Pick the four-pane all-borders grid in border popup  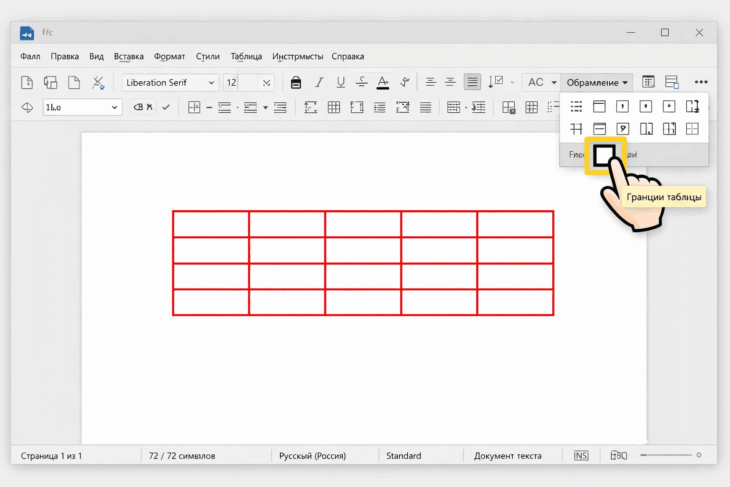click(x=692, y=129)
